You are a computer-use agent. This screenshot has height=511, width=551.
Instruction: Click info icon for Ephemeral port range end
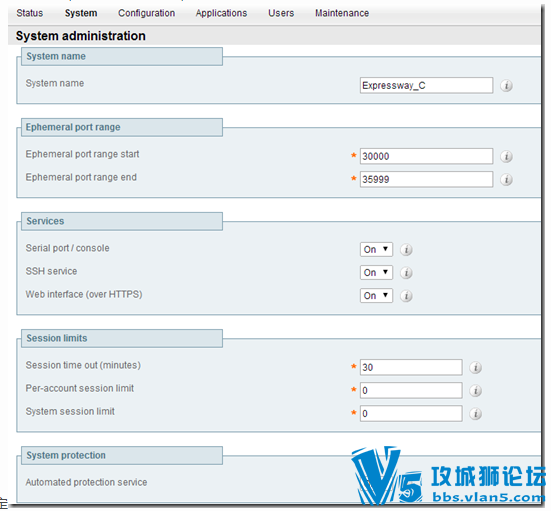(x=506, y=180)
